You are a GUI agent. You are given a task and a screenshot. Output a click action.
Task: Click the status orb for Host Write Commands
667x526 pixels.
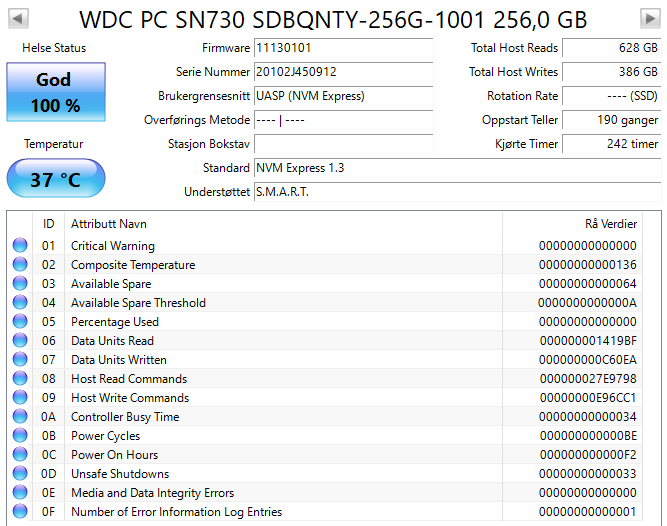click(x=20, y=397)
